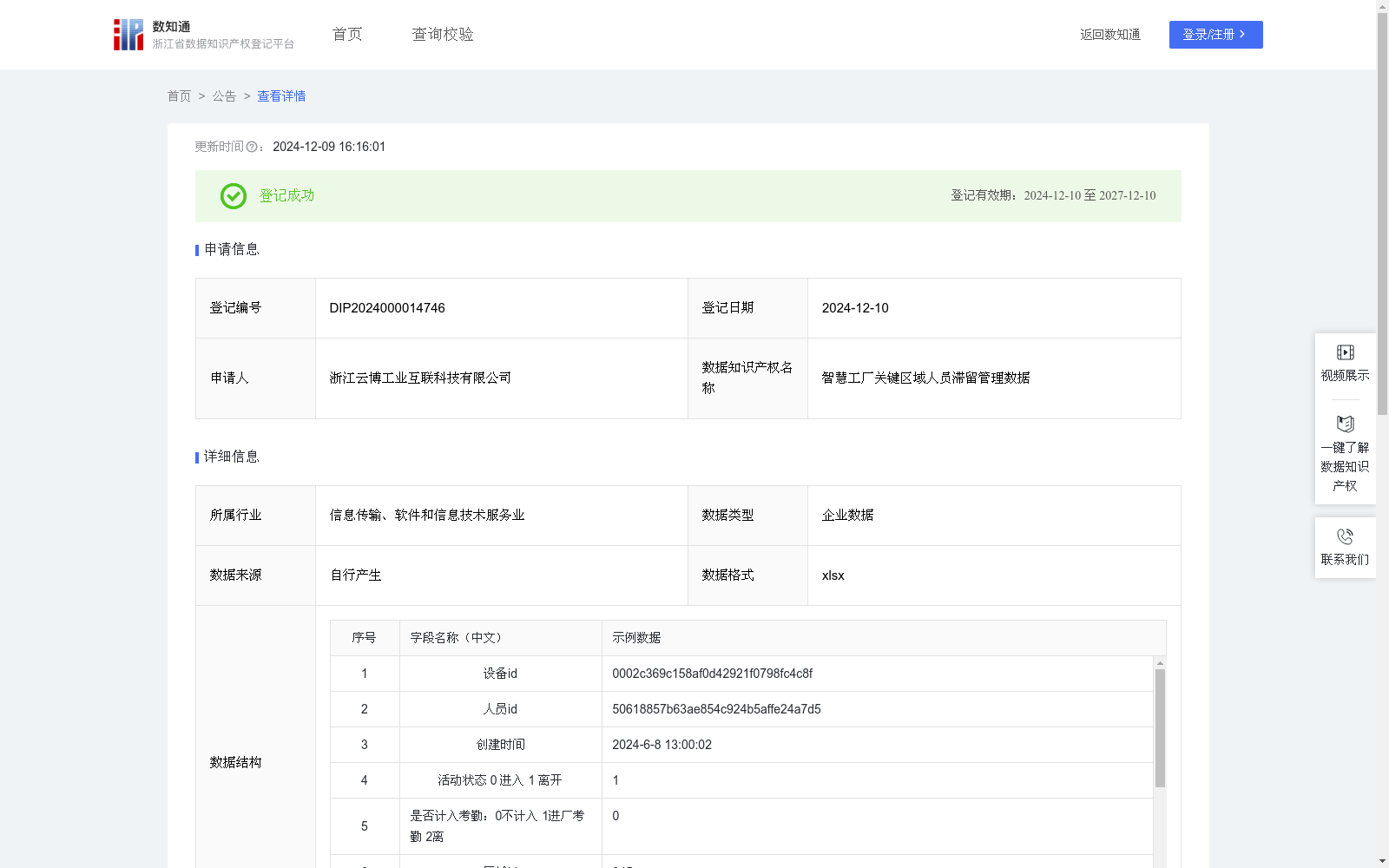Viewport: 1389px width, 868px height.
Task: Click the 登记编号 label cell
Action: pos(256,308)
